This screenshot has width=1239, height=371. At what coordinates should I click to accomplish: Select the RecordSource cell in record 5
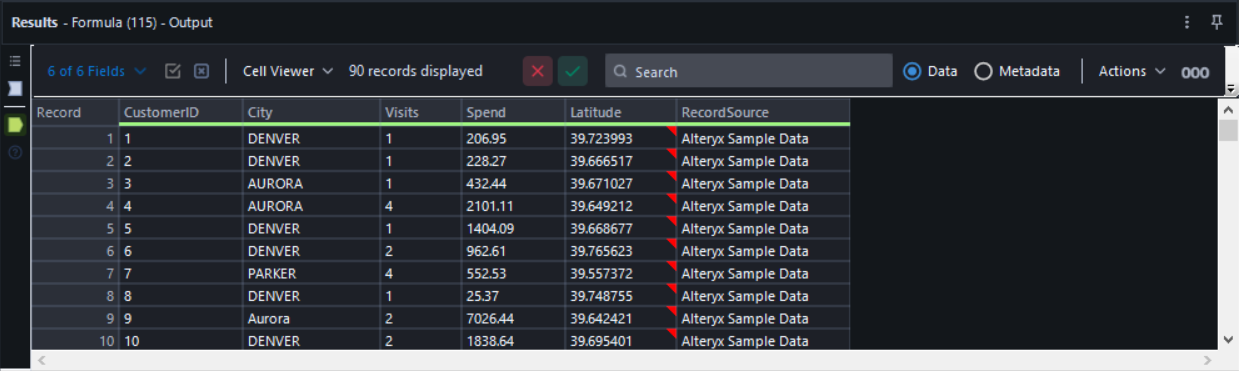(763, 229)
